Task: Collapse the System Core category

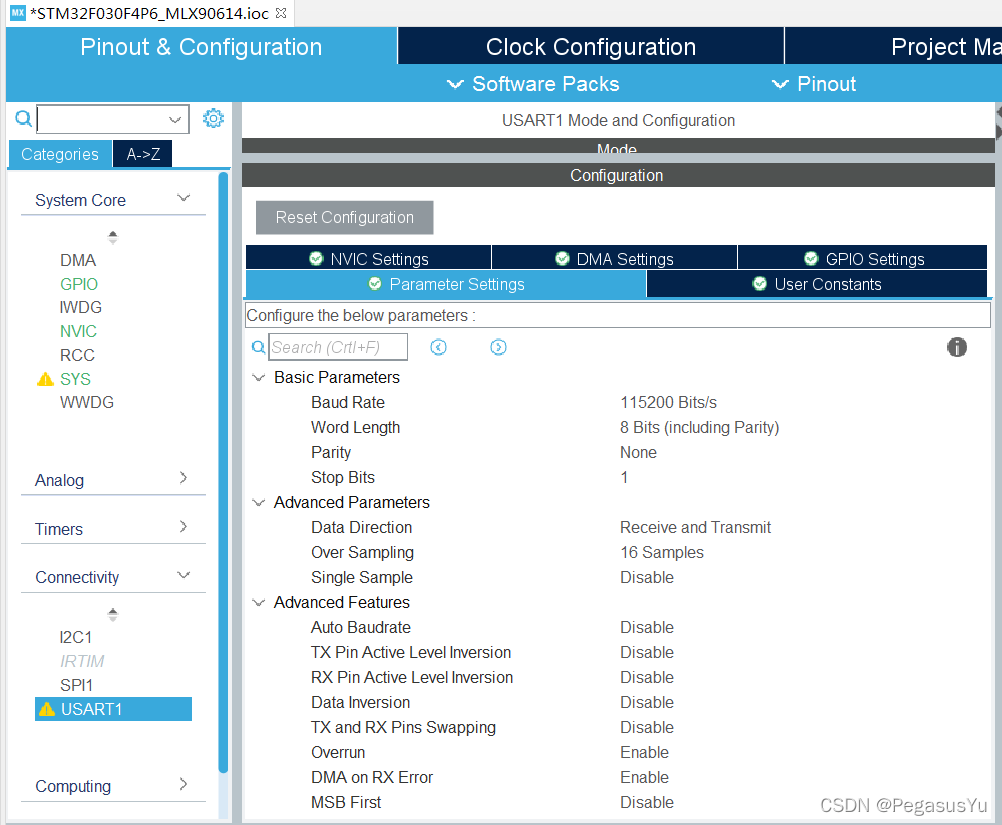Action: coord(183,198)
